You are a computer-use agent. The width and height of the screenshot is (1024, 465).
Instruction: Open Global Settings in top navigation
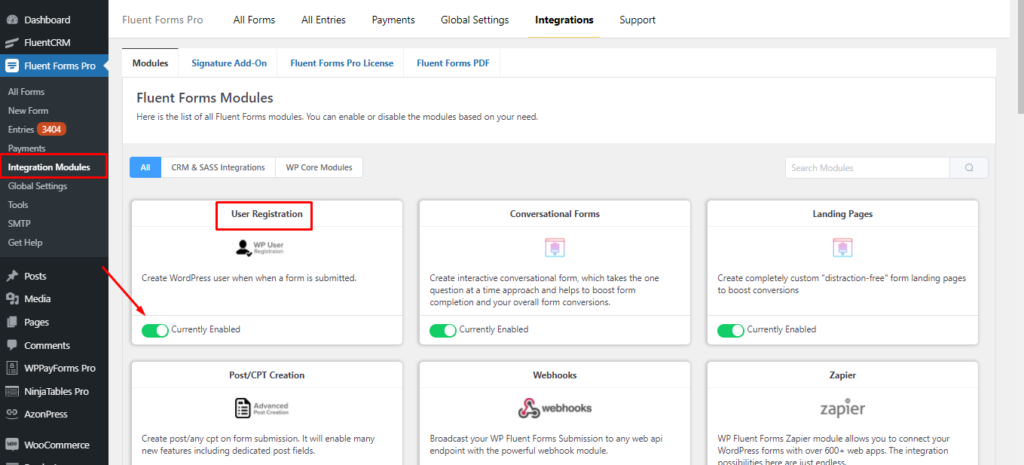coord(475,20)
